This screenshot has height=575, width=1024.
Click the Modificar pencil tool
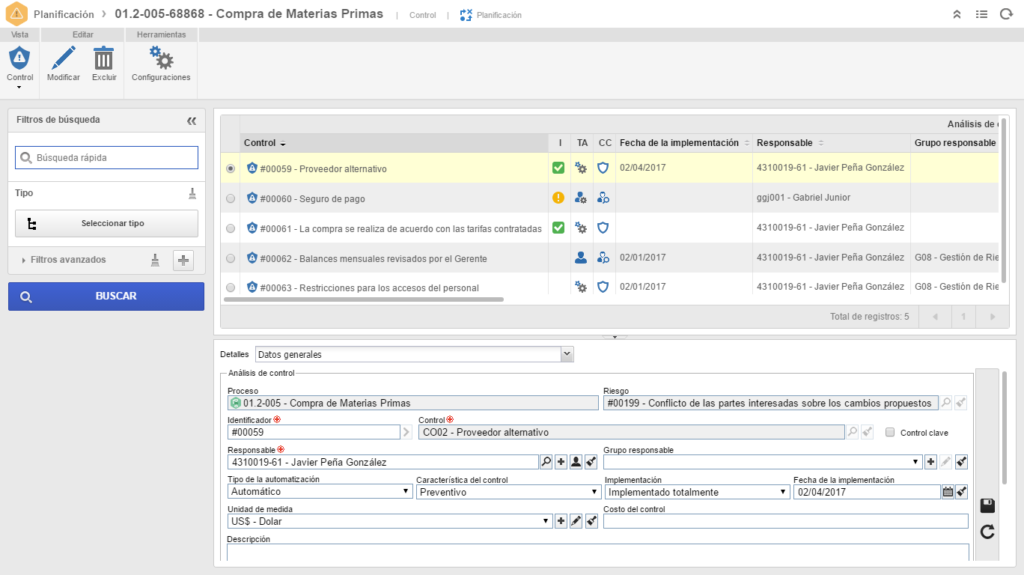click(63, 64)
